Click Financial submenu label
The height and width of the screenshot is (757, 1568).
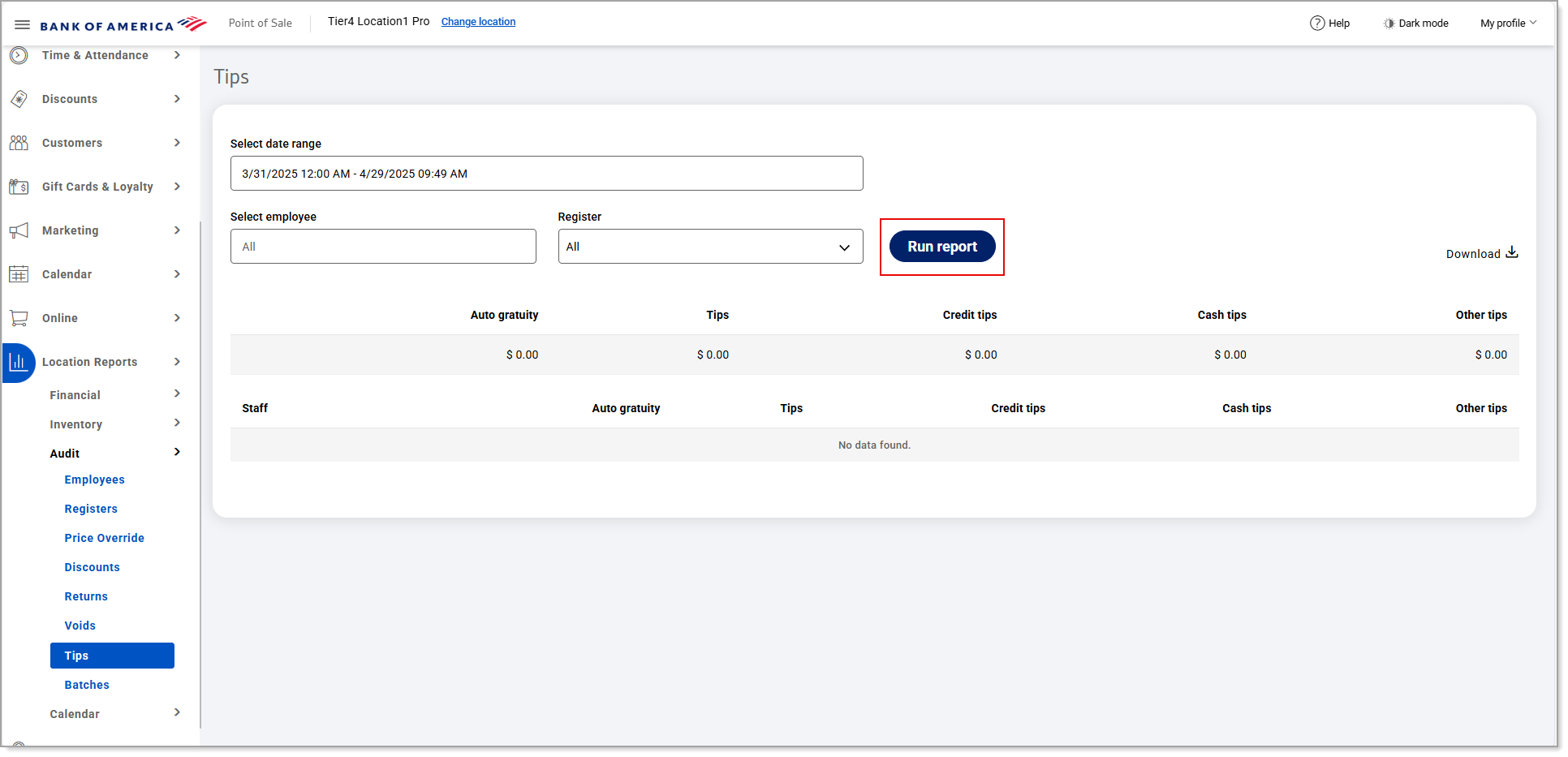pos(75,395)
